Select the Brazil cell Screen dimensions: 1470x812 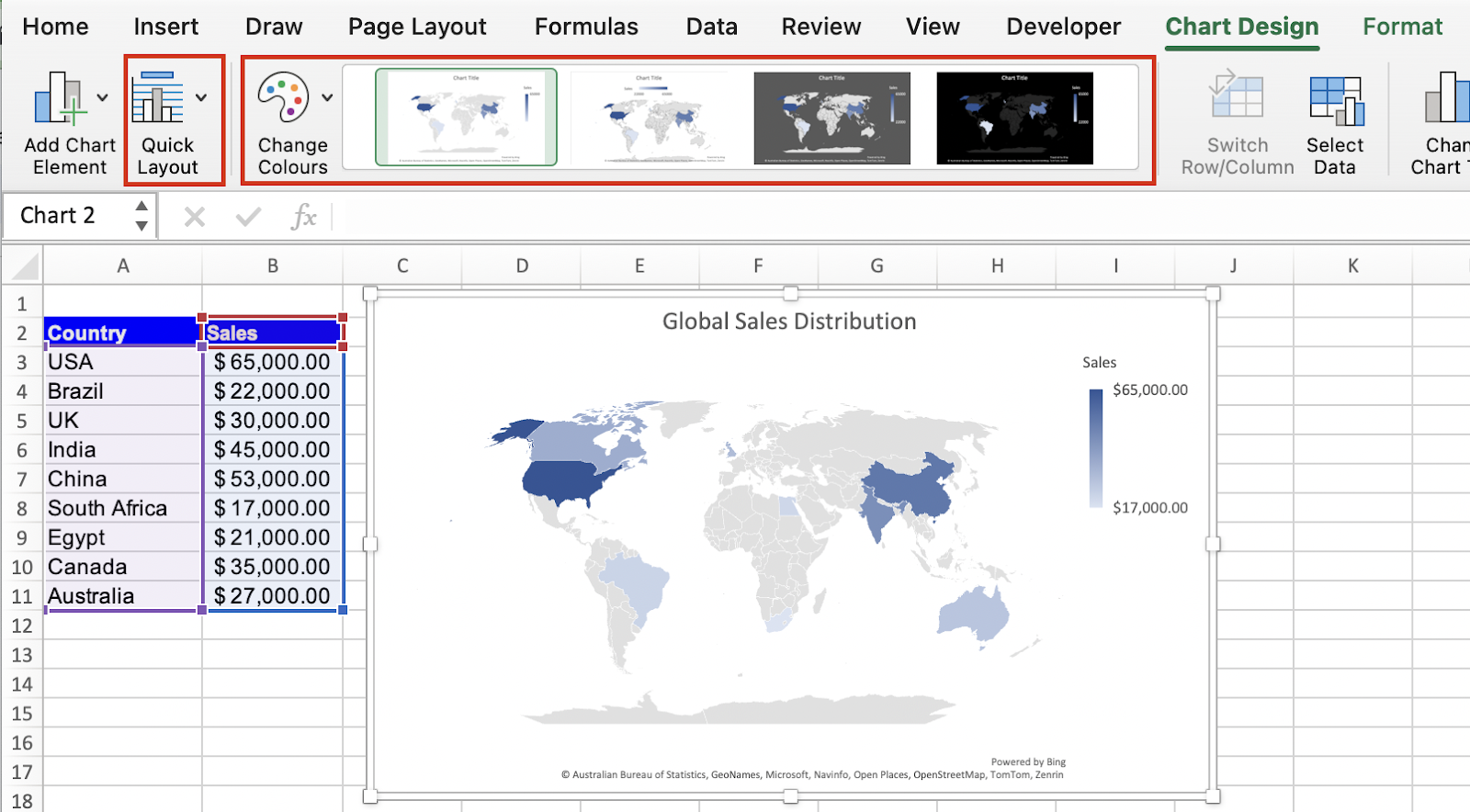tap(123, 391)
